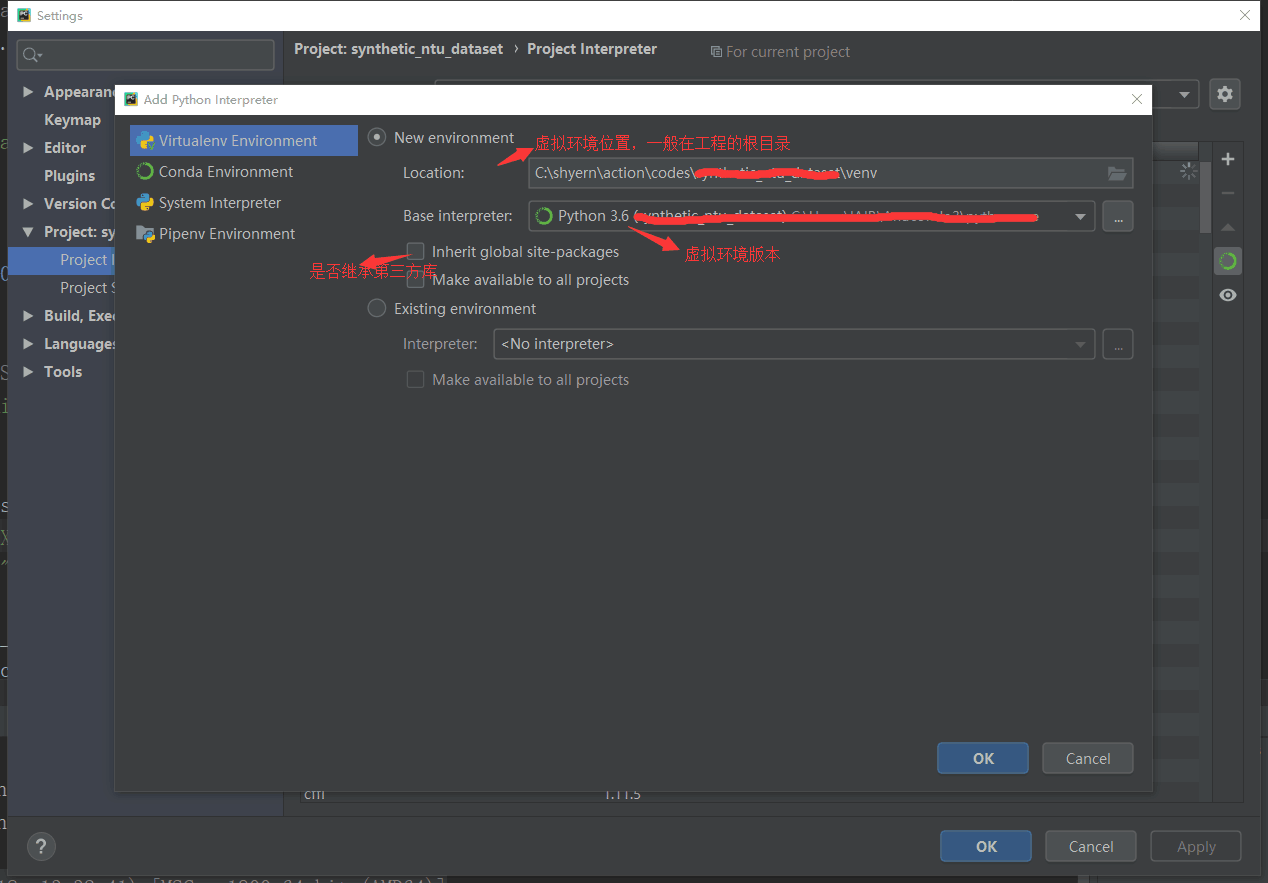The image size is (1268, 883).
Task: Open Project Interpreter dropdown arrow in Settings
Action: 1185,95
